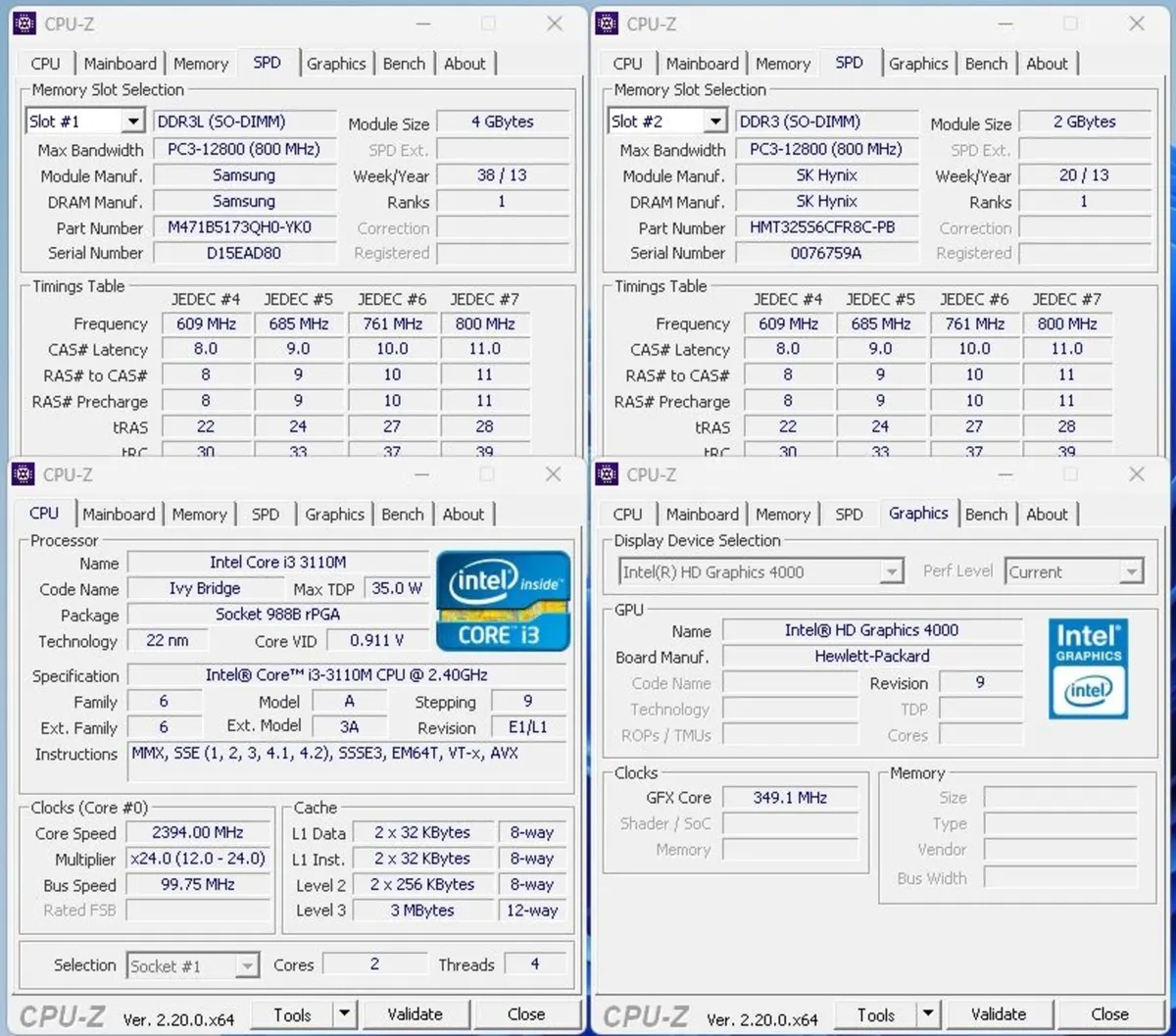Click the Intel Core i3 logo badge
The height and width of the screenshot is (1036, 1176).
tap(503, 601)
